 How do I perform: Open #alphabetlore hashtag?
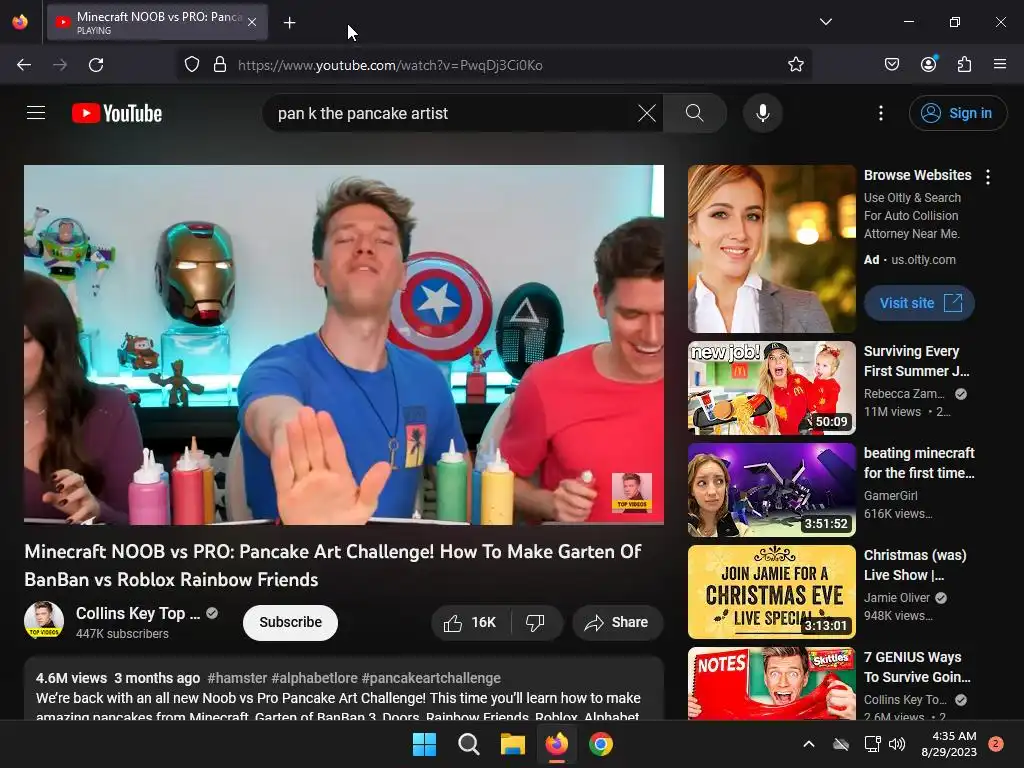tap(314, 678)
